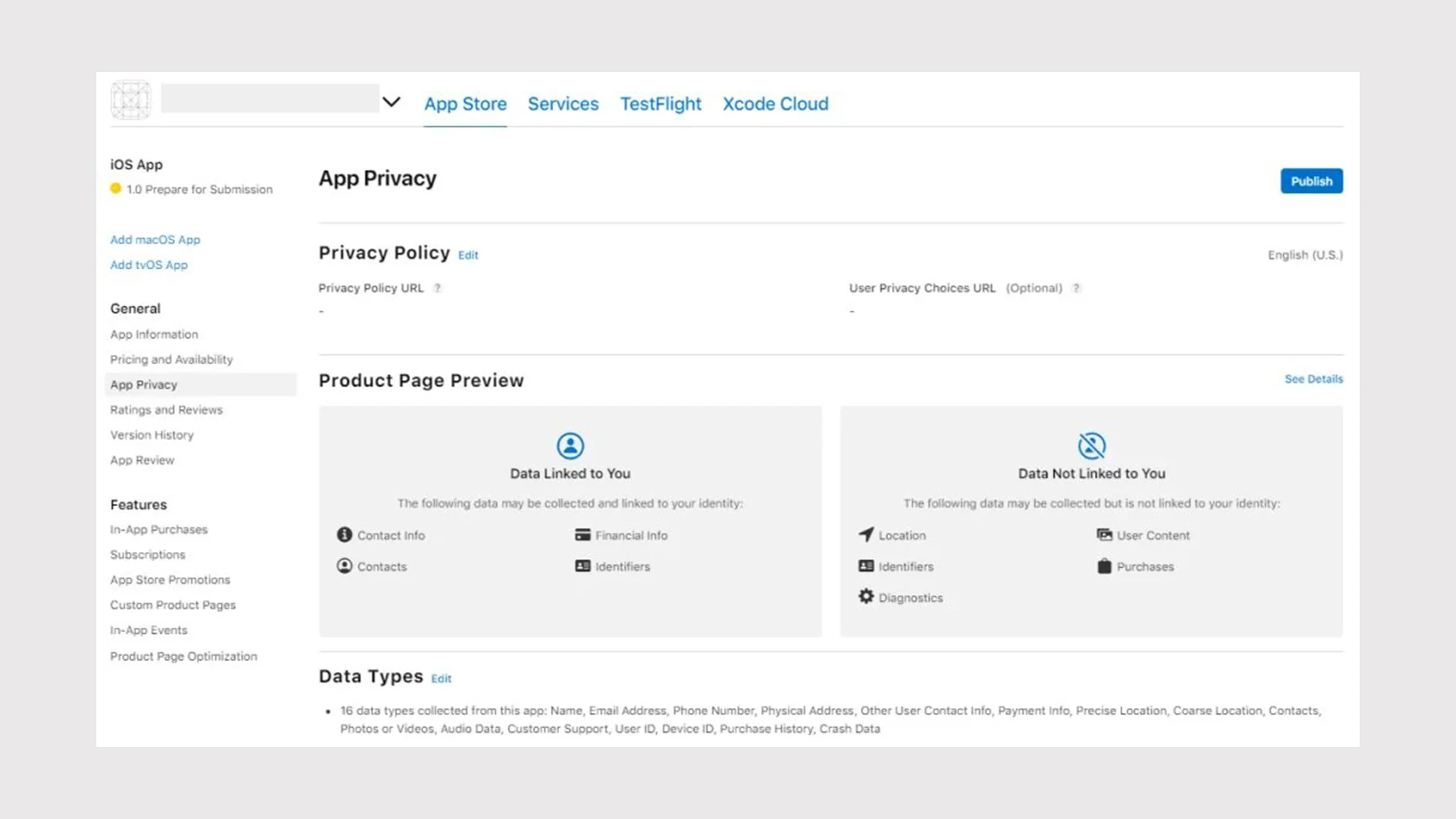Open the app selector dropdown chevron
The width and height of the screenshot is (1456, 819).
tap(391, 102)
